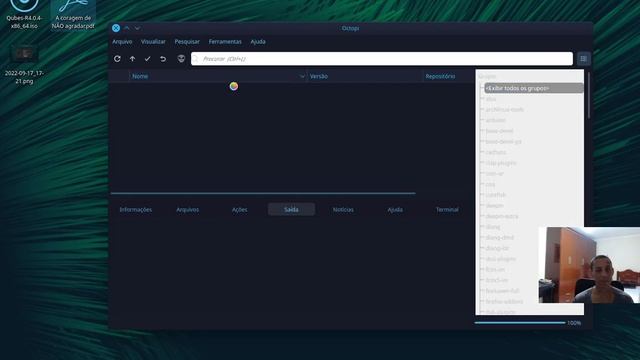The height and width of the screenshot is (360, 640).
Task: Select the 'alsa' group
Action: point(491,99)
